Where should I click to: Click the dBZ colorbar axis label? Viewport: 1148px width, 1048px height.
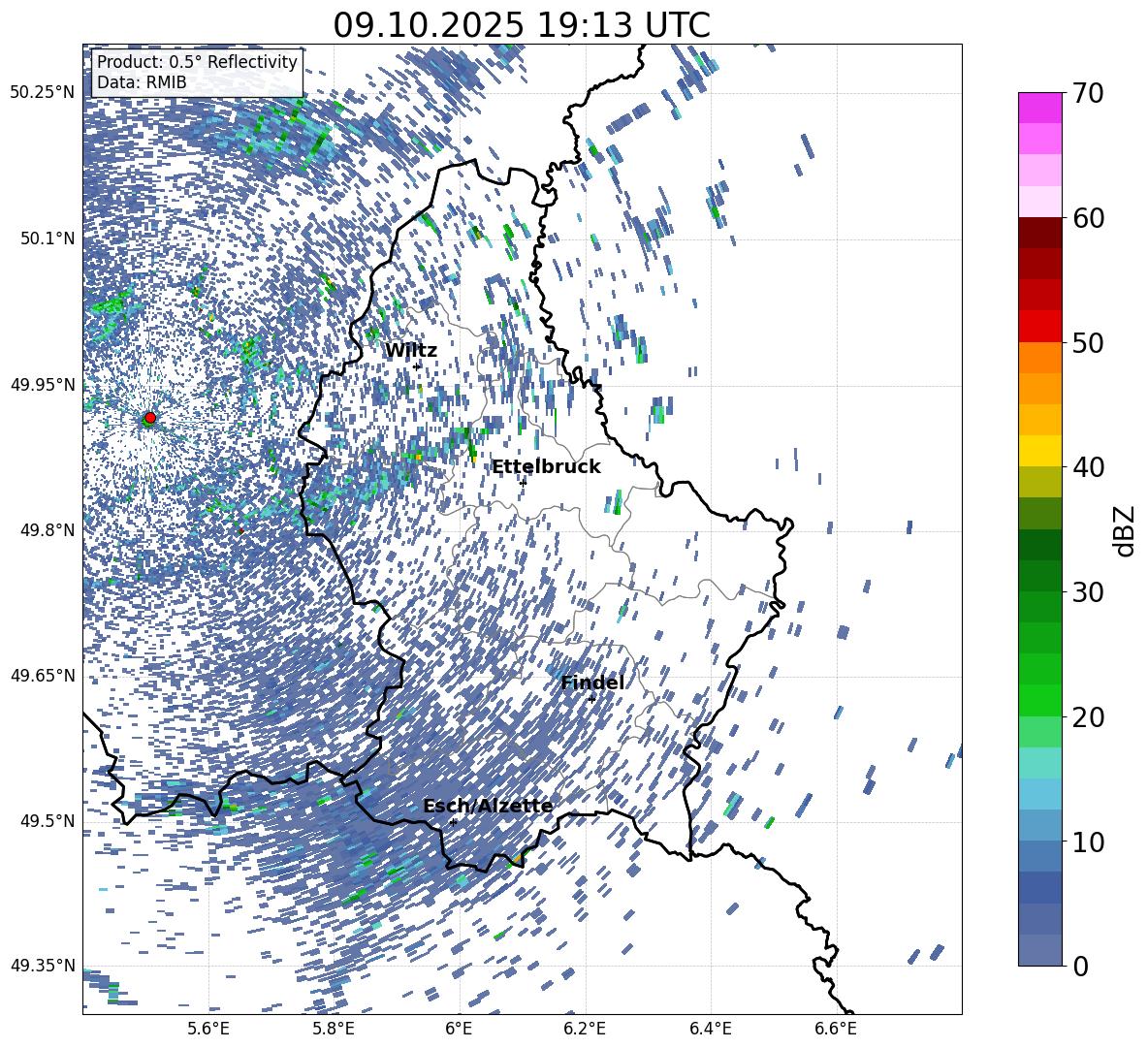1126,530
